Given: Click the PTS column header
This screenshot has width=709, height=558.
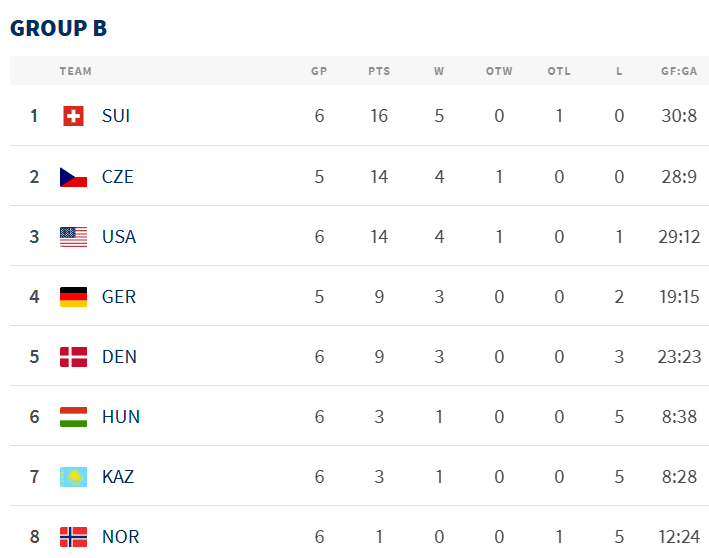Looking at the screenshot, I should click(379, 71).
